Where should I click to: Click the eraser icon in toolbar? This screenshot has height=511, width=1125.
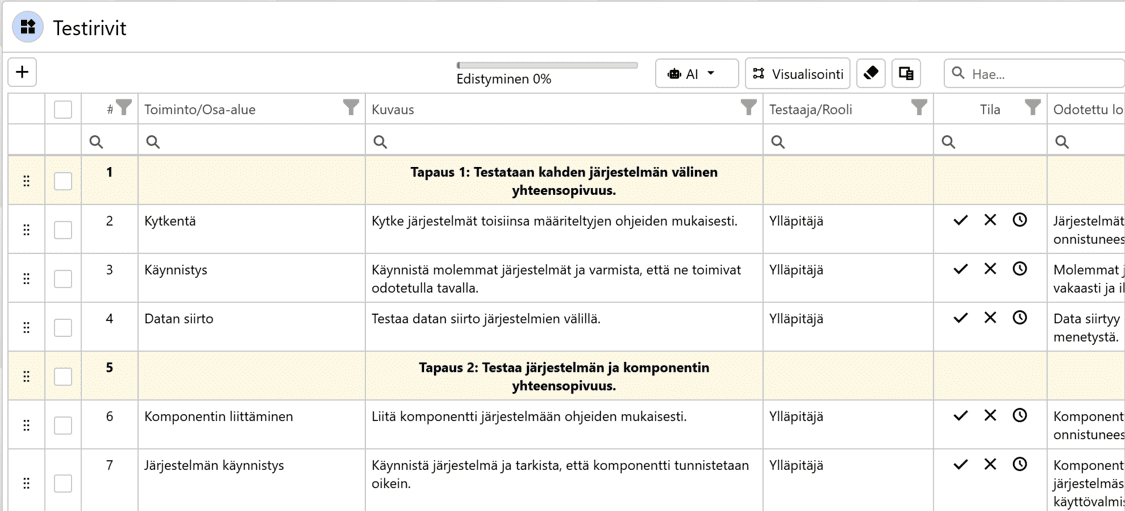click(x=871, y=73)
